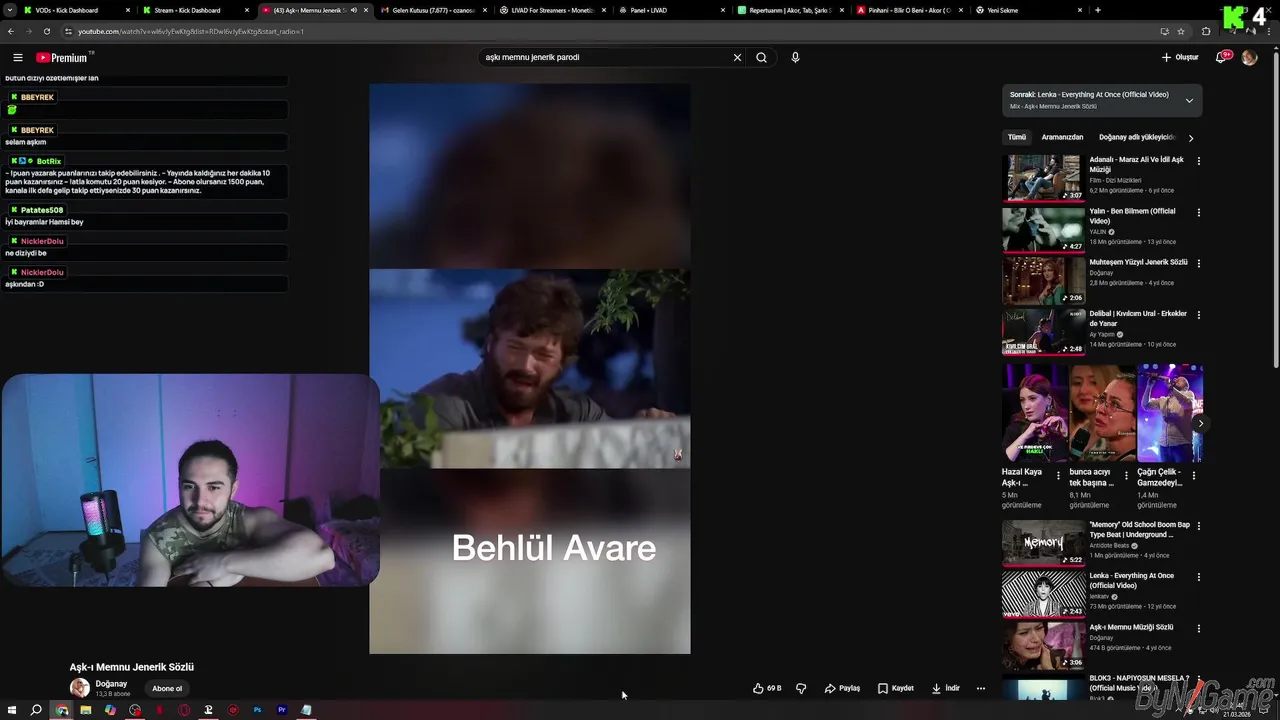Click the video player area

point(529,368)
